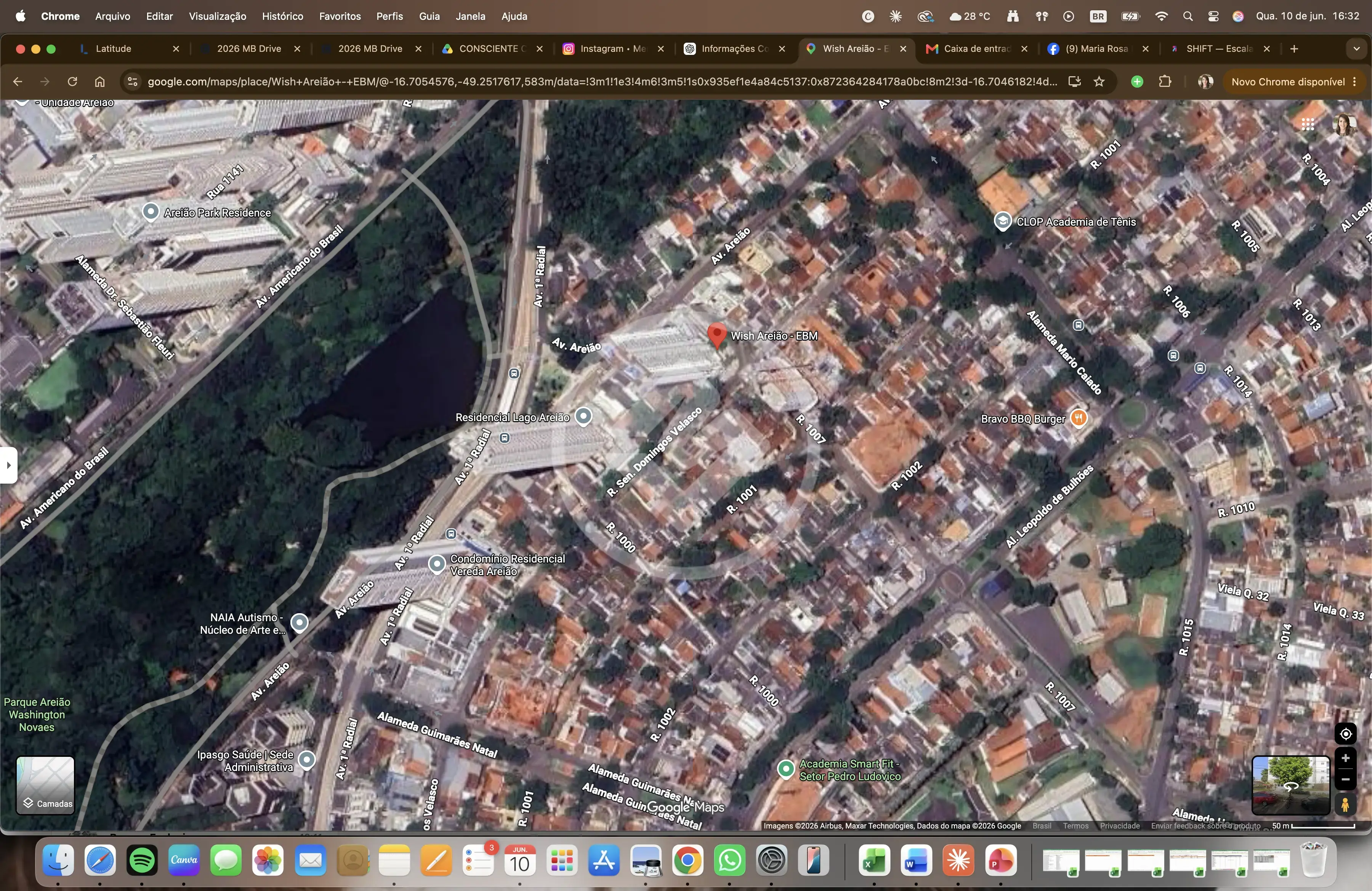Click Academia Smart Fit green marker

786,769
